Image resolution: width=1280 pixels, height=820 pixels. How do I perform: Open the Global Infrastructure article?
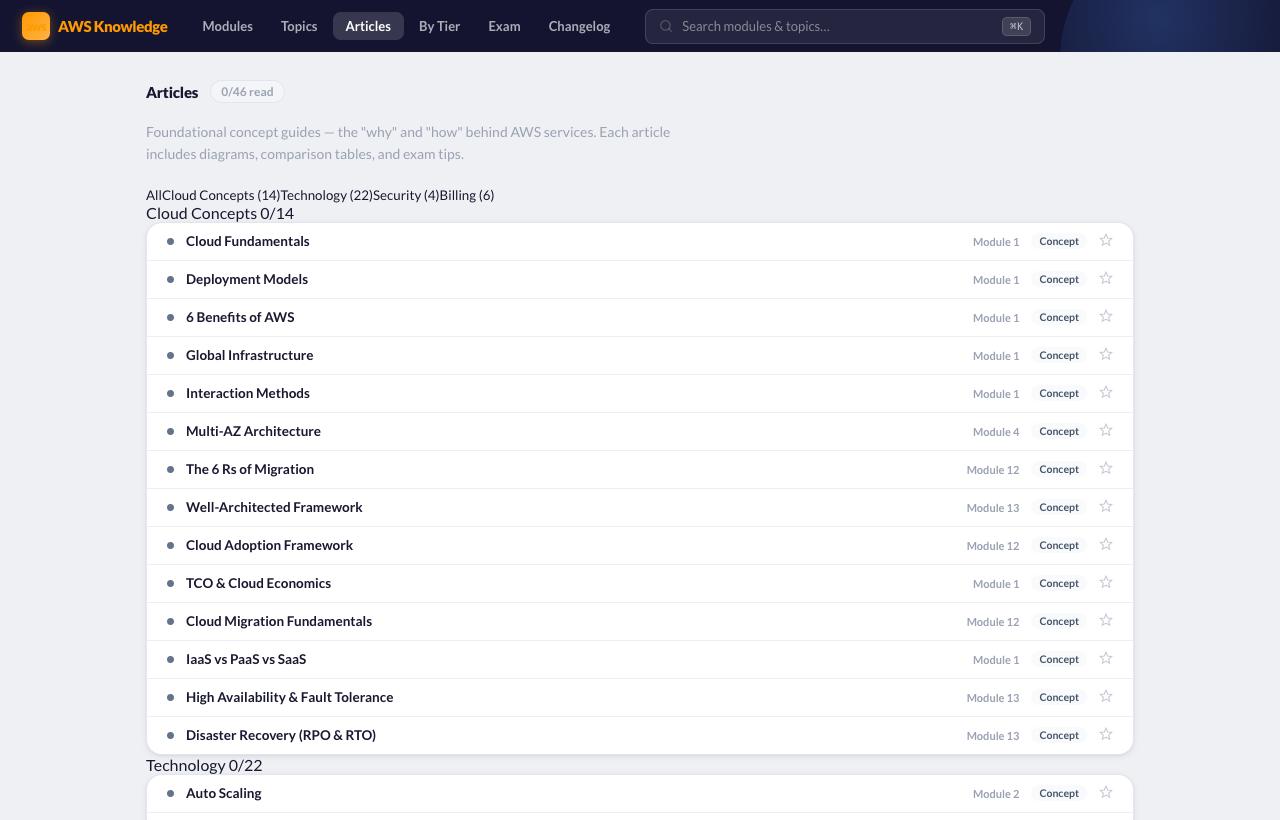(640, 355)
